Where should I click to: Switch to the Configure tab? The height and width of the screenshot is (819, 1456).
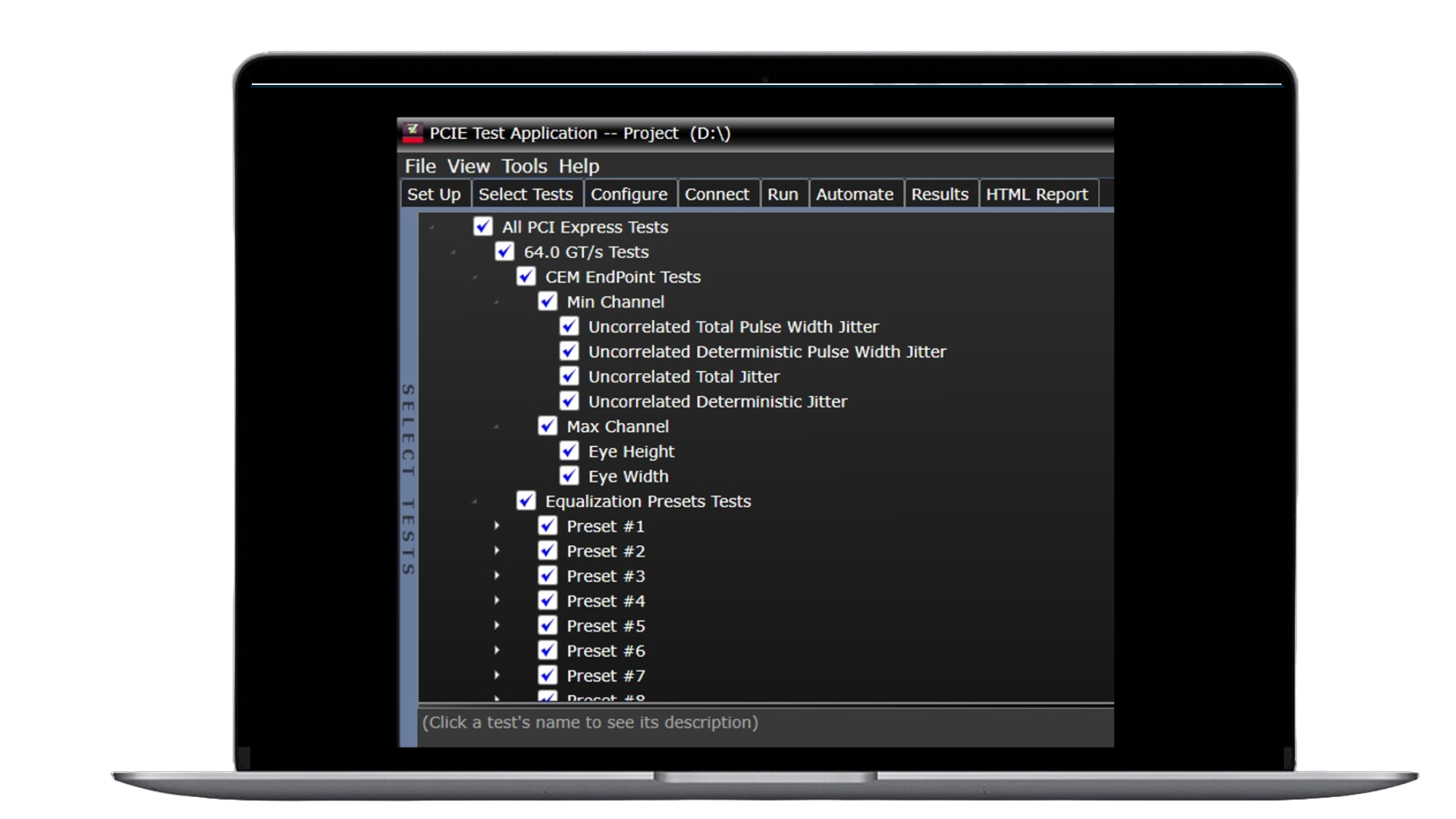[629, 194]
